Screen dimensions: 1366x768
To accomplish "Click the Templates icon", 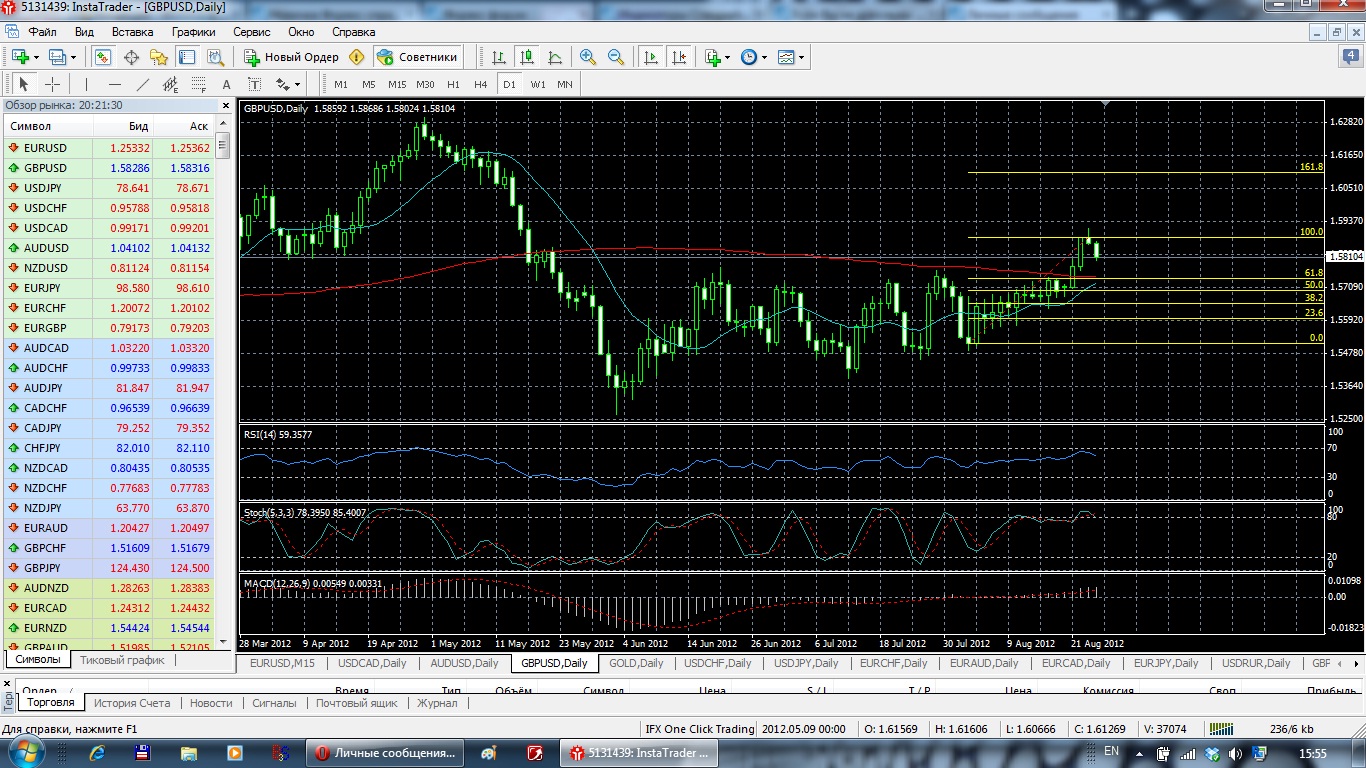I will [786, 57].
